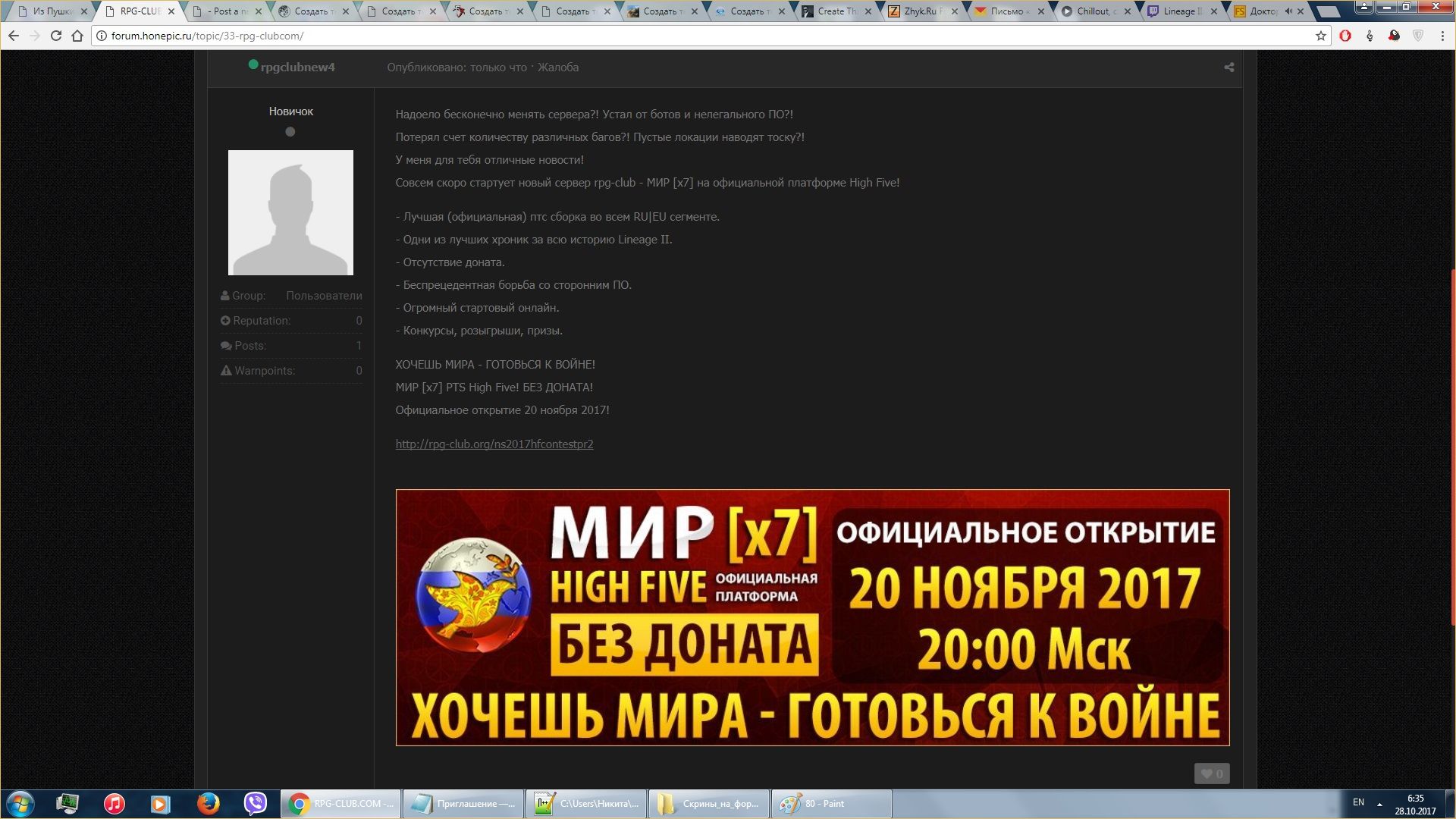Click the МИР x7 banner image

tap(812, 617)
